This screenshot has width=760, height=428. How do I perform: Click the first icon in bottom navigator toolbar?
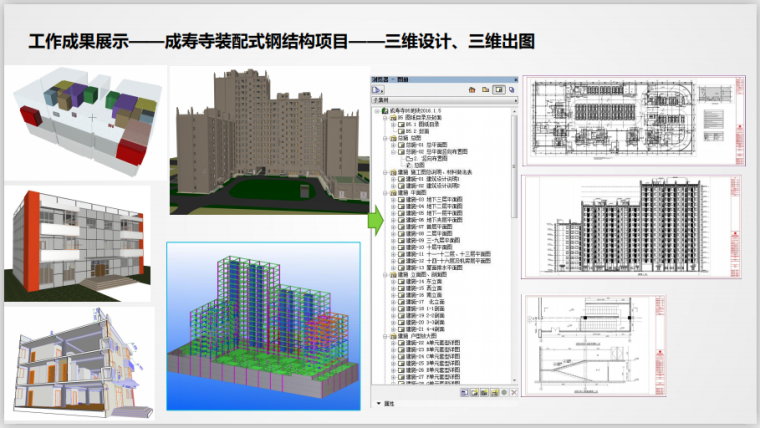pyautogui.click(x=463, y=393)
